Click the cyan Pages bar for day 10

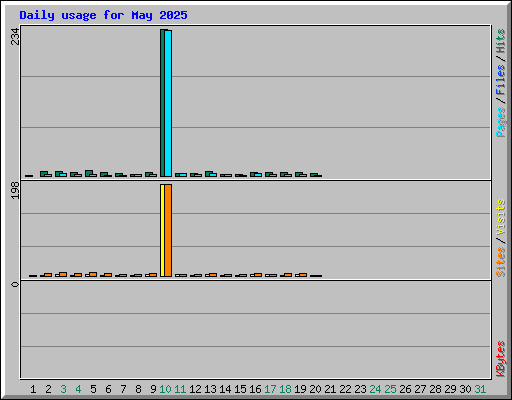pos(168,104)
